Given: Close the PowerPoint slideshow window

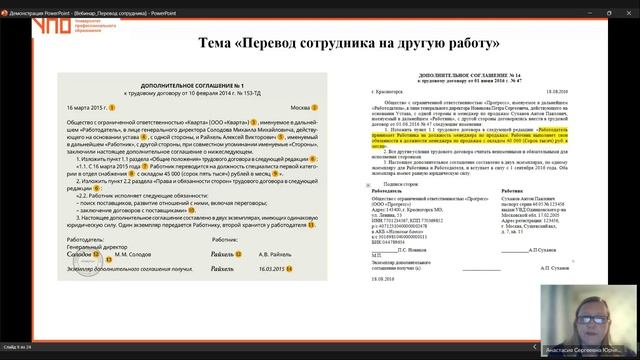Looking at the screenshot, I should 629,13.
